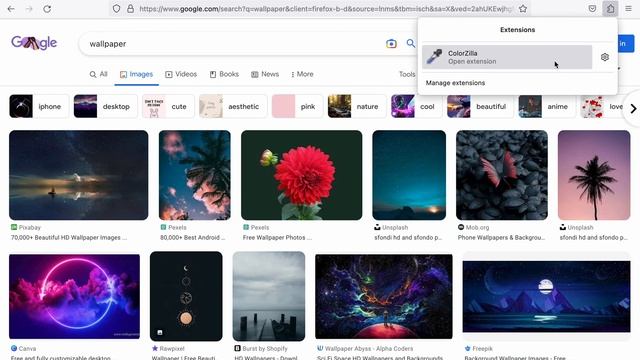Follow the Burst by Shopify source link
This screenshot has width=640, height=360.
(x=261, y=349)
